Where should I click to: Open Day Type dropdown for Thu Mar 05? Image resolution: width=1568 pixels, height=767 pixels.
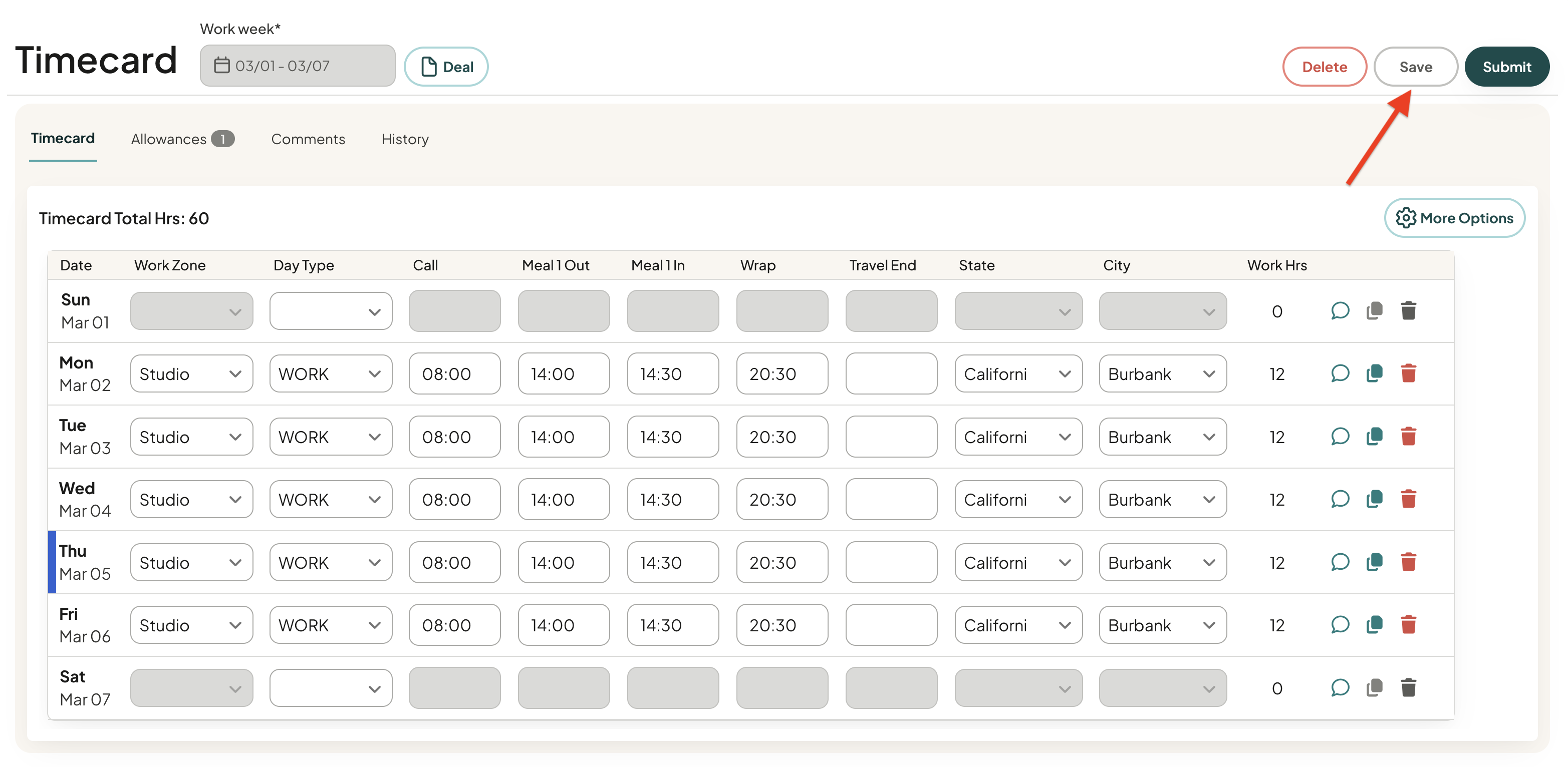click(x=331, y=562)
